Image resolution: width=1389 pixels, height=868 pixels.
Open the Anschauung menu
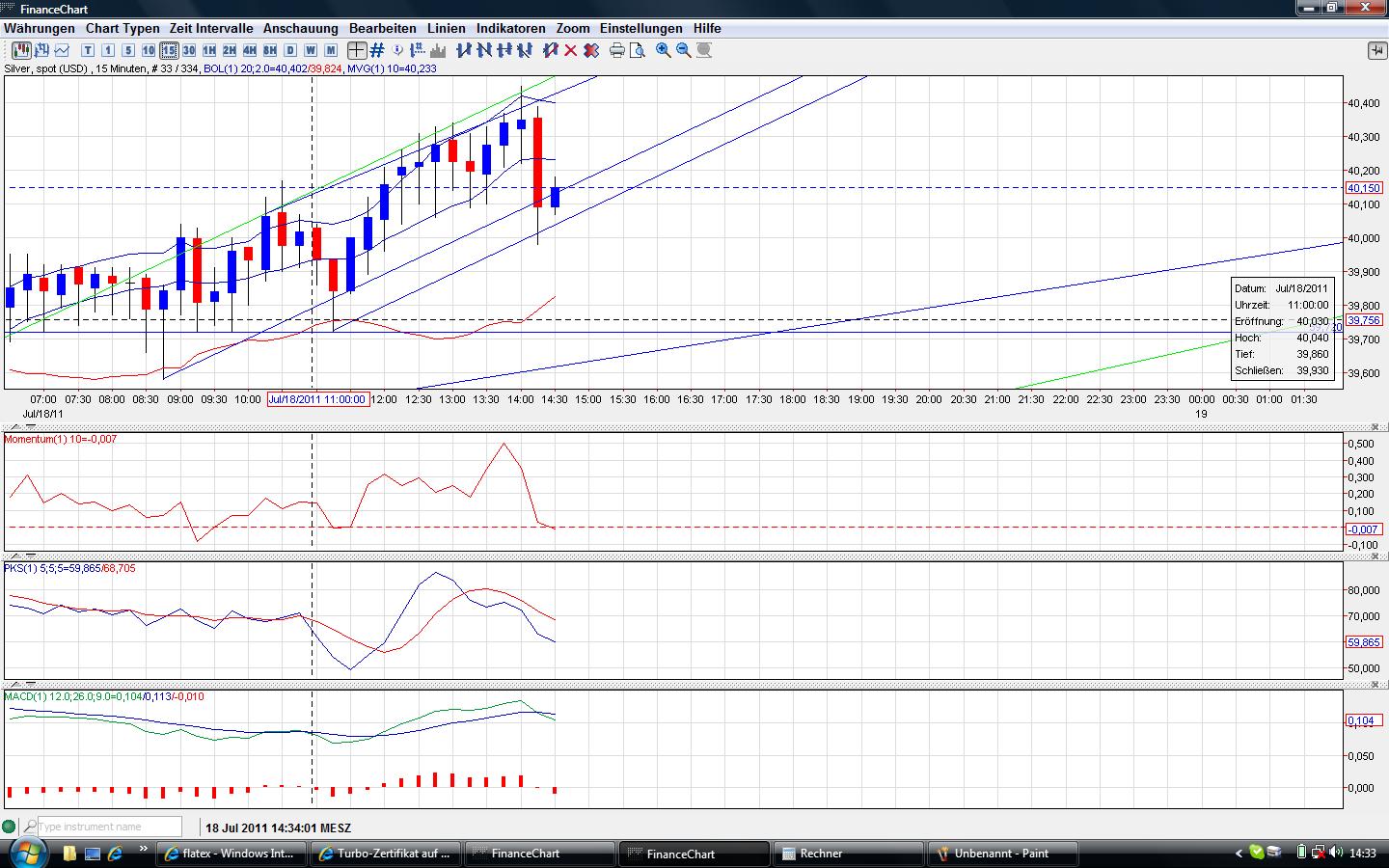tap(301, 28)
